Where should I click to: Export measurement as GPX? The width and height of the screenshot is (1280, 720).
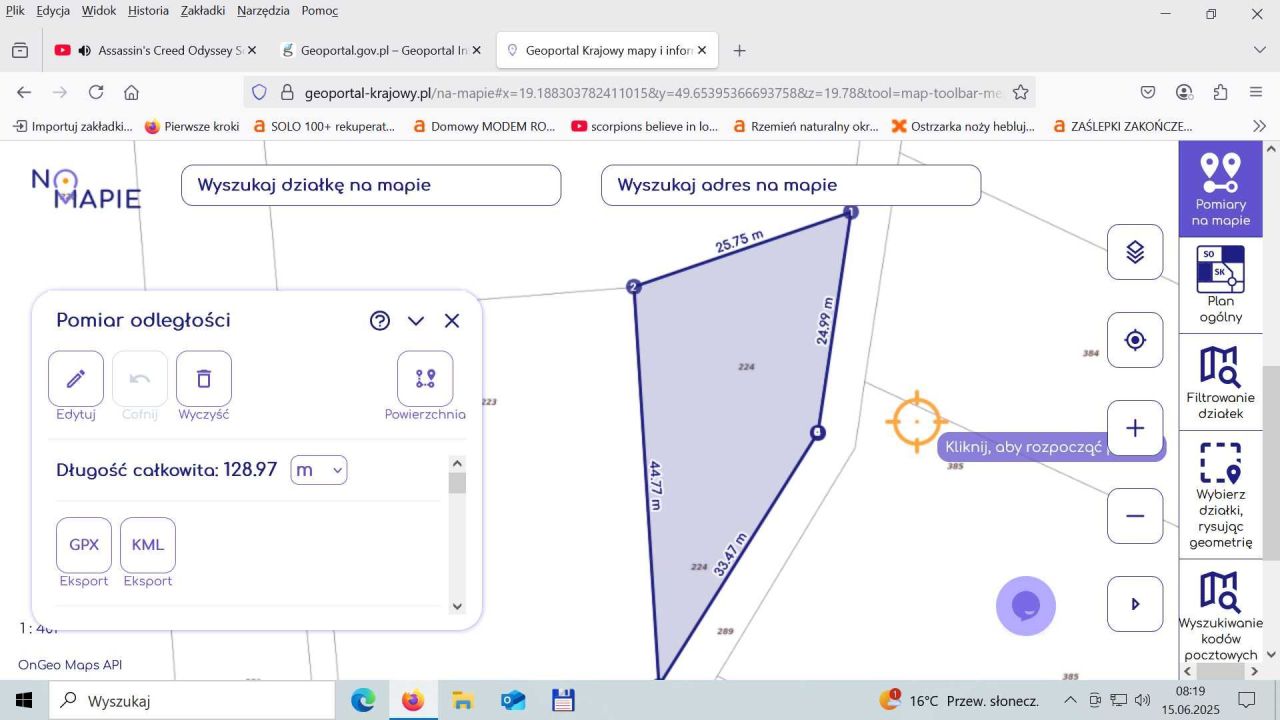[x=84, y=545]
